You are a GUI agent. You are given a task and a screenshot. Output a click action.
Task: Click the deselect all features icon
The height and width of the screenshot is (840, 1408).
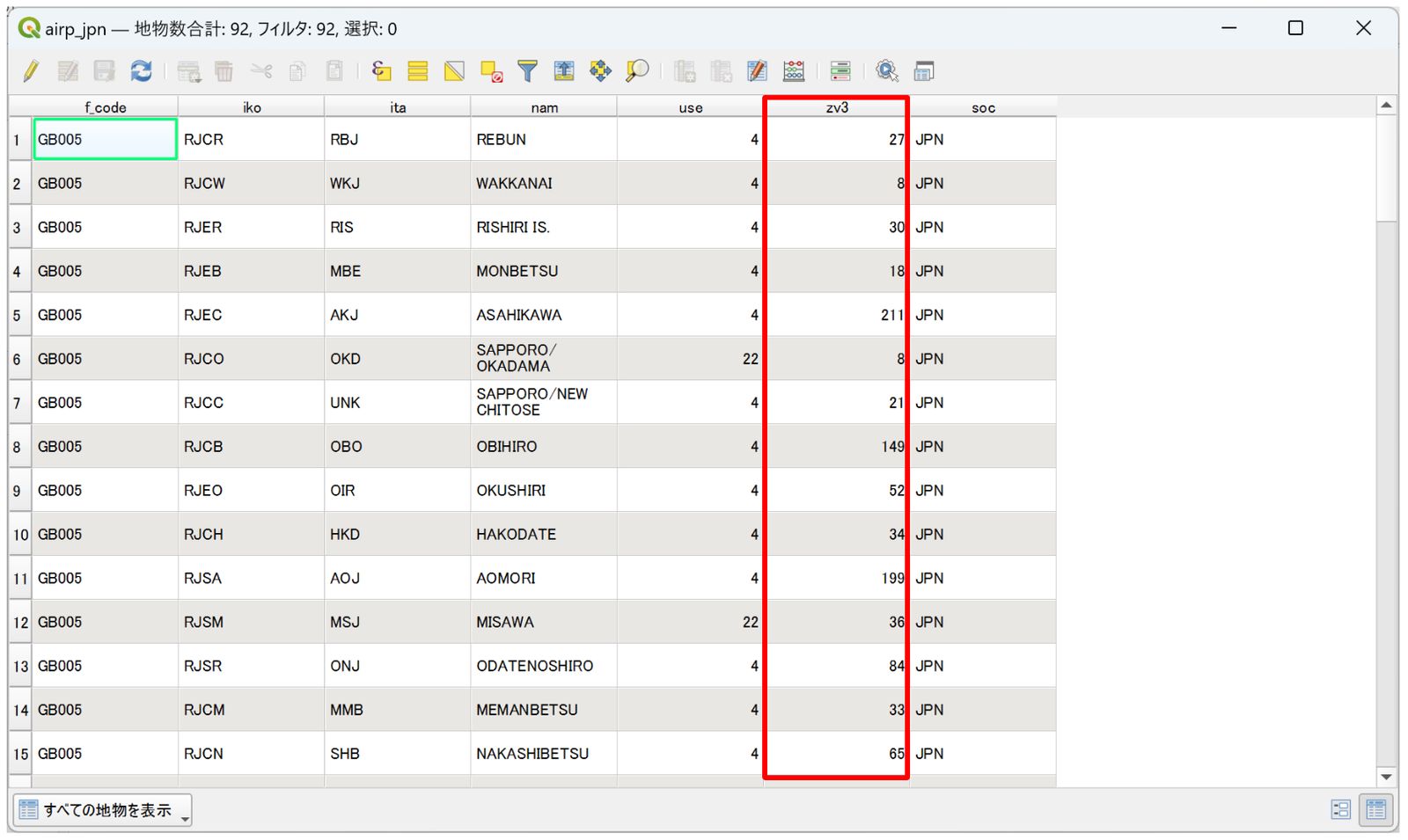tap(491, 71)
